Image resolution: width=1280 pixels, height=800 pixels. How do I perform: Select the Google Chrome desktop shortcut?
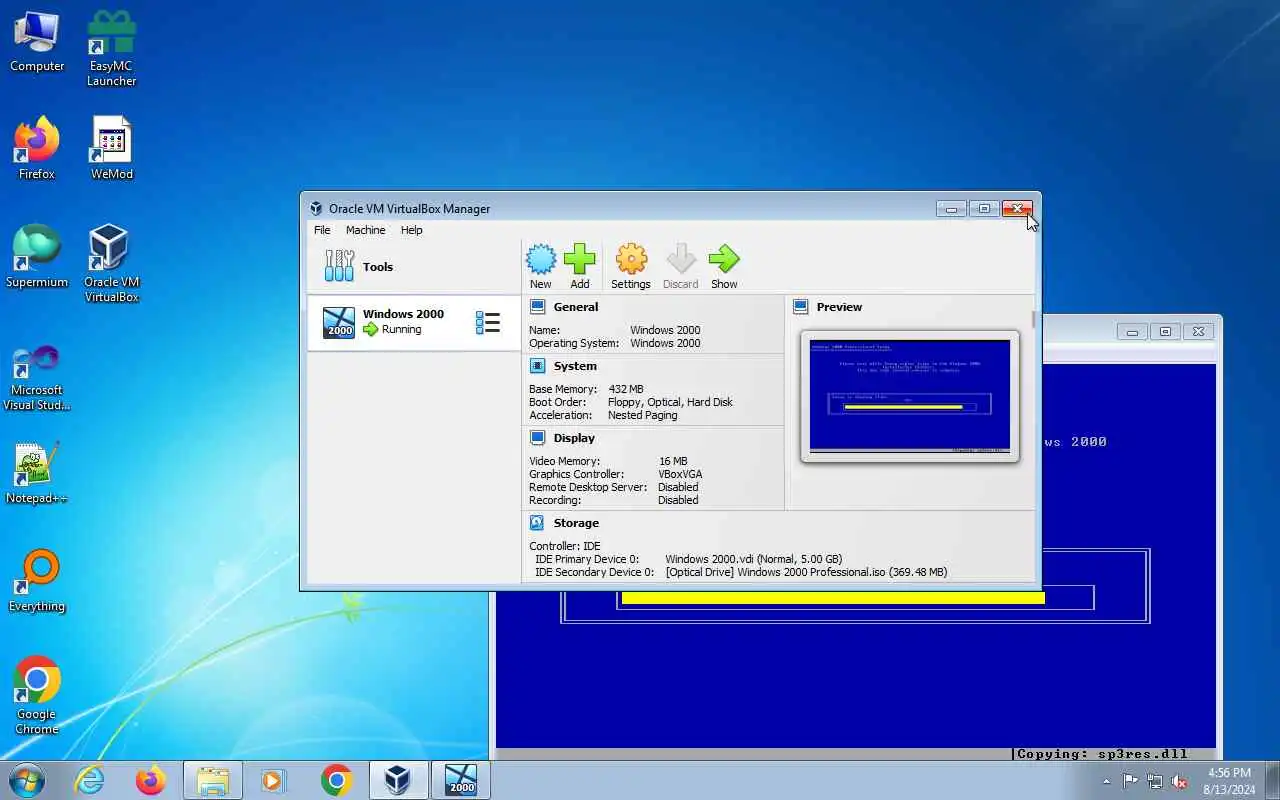tap(37, 695)
